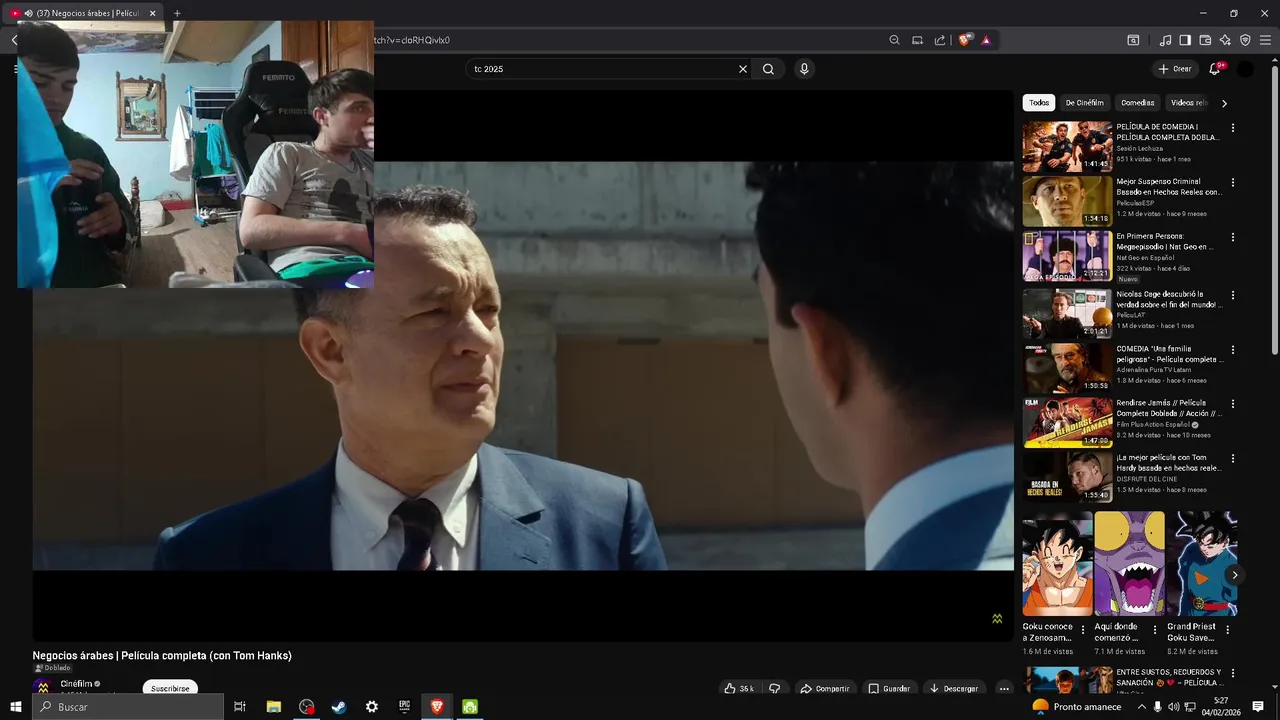Click the zoom magnifier icon in address bar
The image size is (1280, 720).
coord(895,40)
